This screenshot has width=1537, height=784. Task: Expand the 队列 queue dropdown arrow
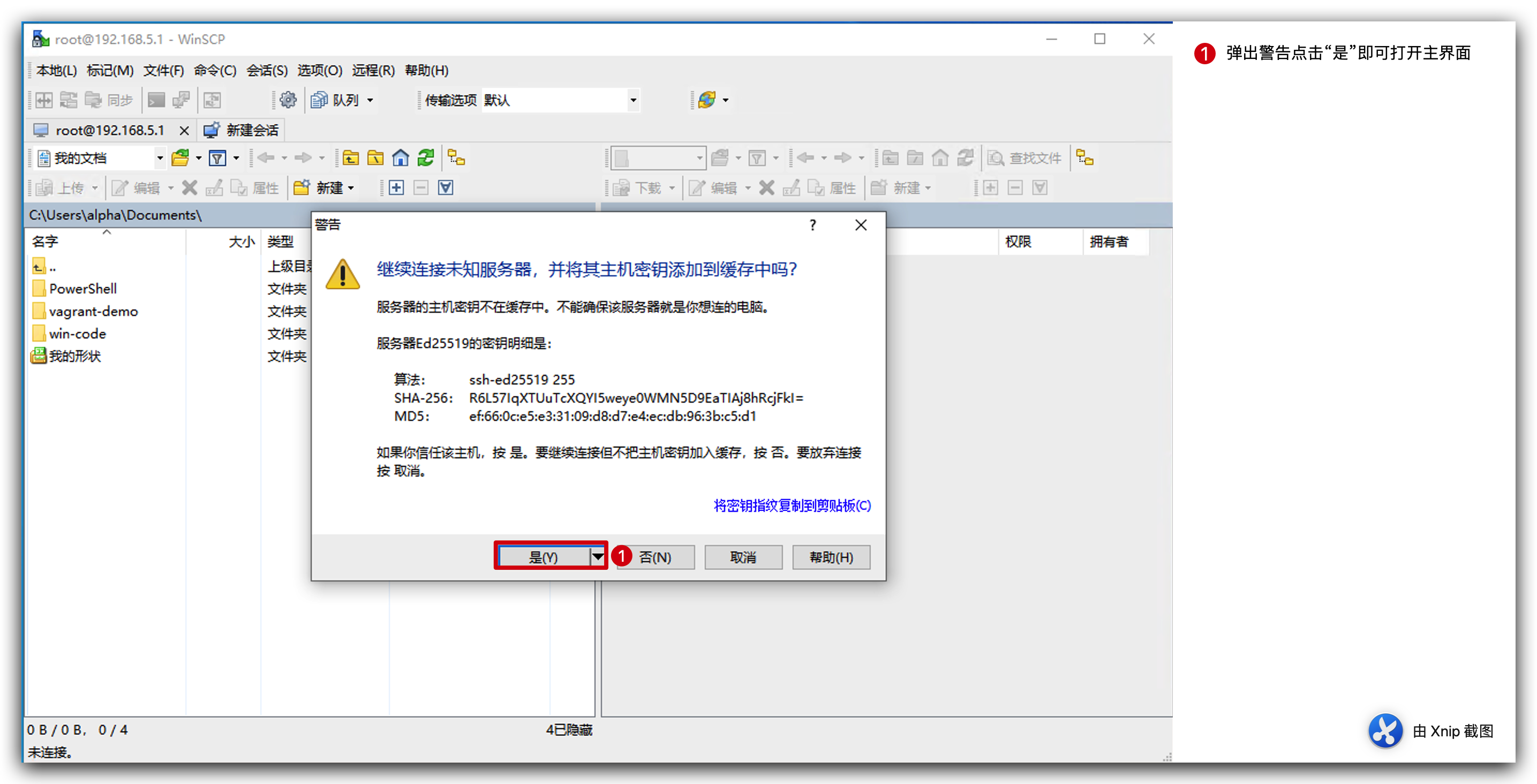[371, 100]
